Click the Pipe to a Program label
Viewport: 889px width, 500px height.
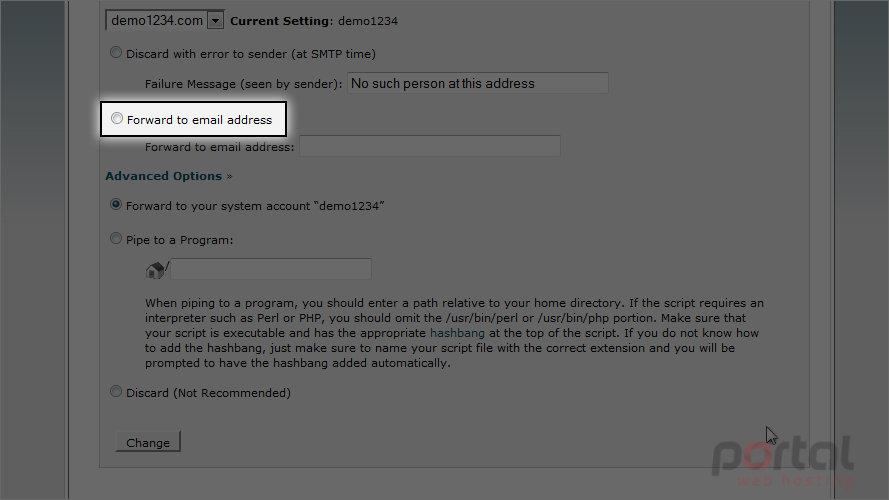[180, 240]
